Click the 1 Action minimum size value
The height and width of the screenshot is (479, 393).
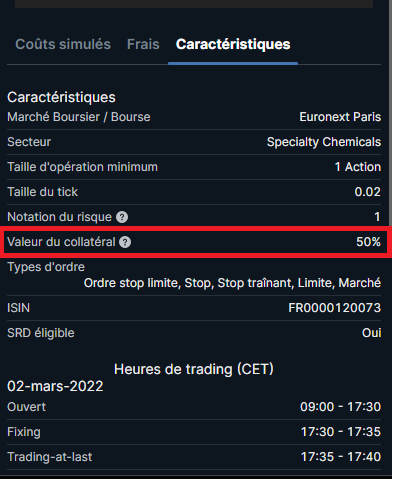pos(358,167)
